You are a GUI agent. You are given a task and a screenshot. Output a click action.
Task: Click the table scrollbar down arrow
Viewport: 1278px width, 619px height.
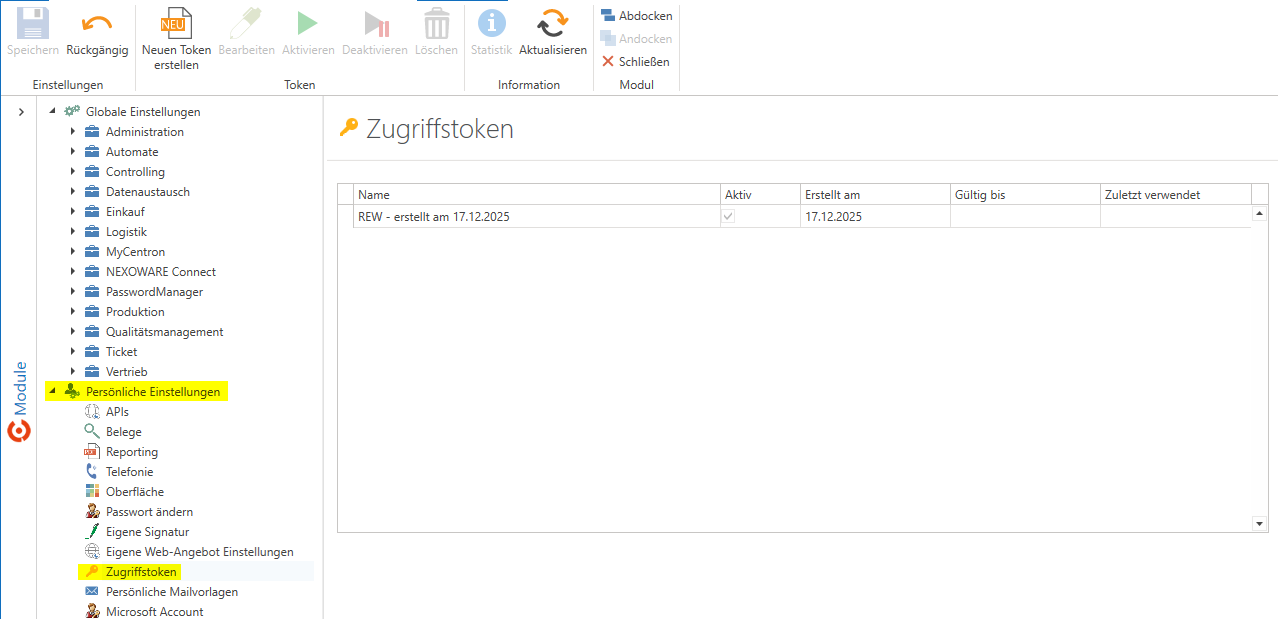1260,523
